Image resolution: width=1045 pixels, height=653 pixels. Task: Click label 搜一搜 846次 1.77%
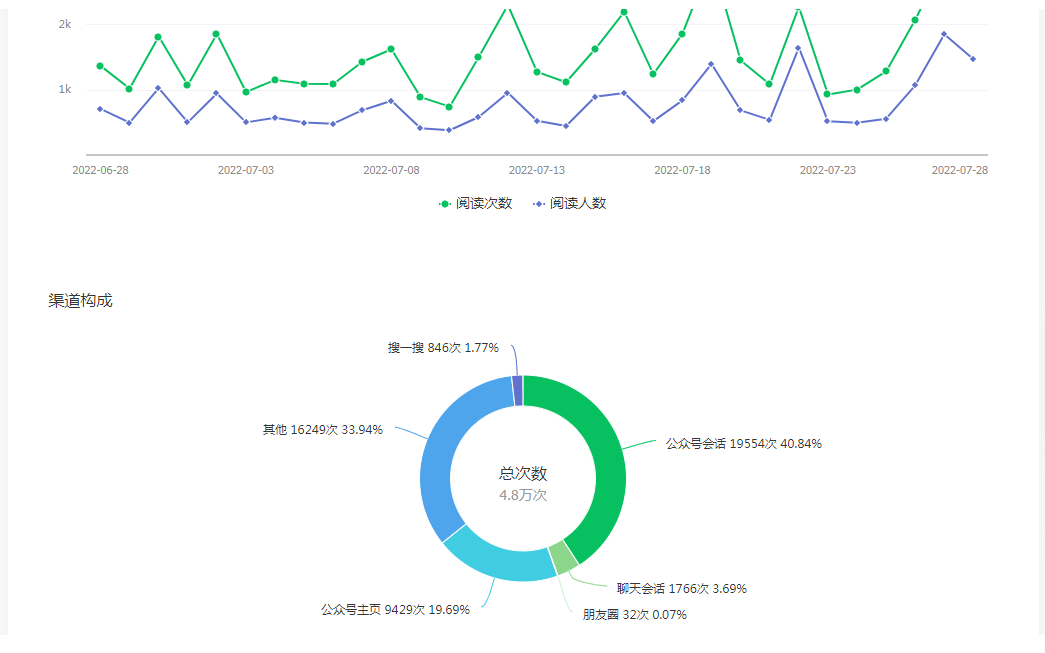(443, 348)
